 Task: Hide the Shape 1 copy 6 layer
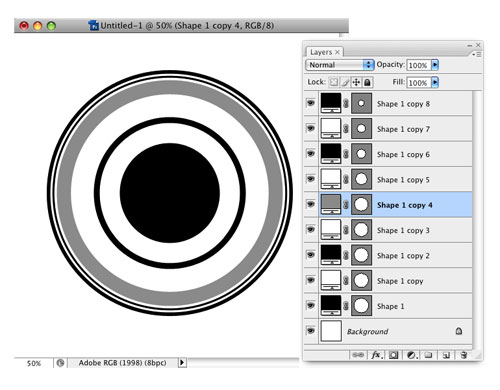point(311,154)
